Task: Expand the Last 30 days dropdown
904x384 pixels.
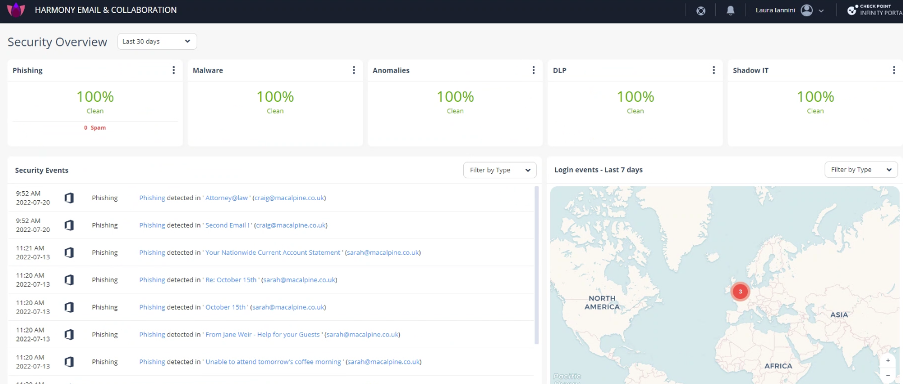Action: (157, 42)
